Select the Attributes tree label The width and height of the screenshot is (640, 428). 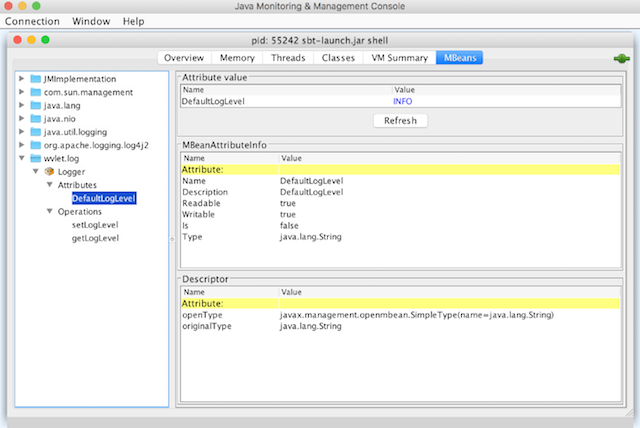tap(77, 185)
